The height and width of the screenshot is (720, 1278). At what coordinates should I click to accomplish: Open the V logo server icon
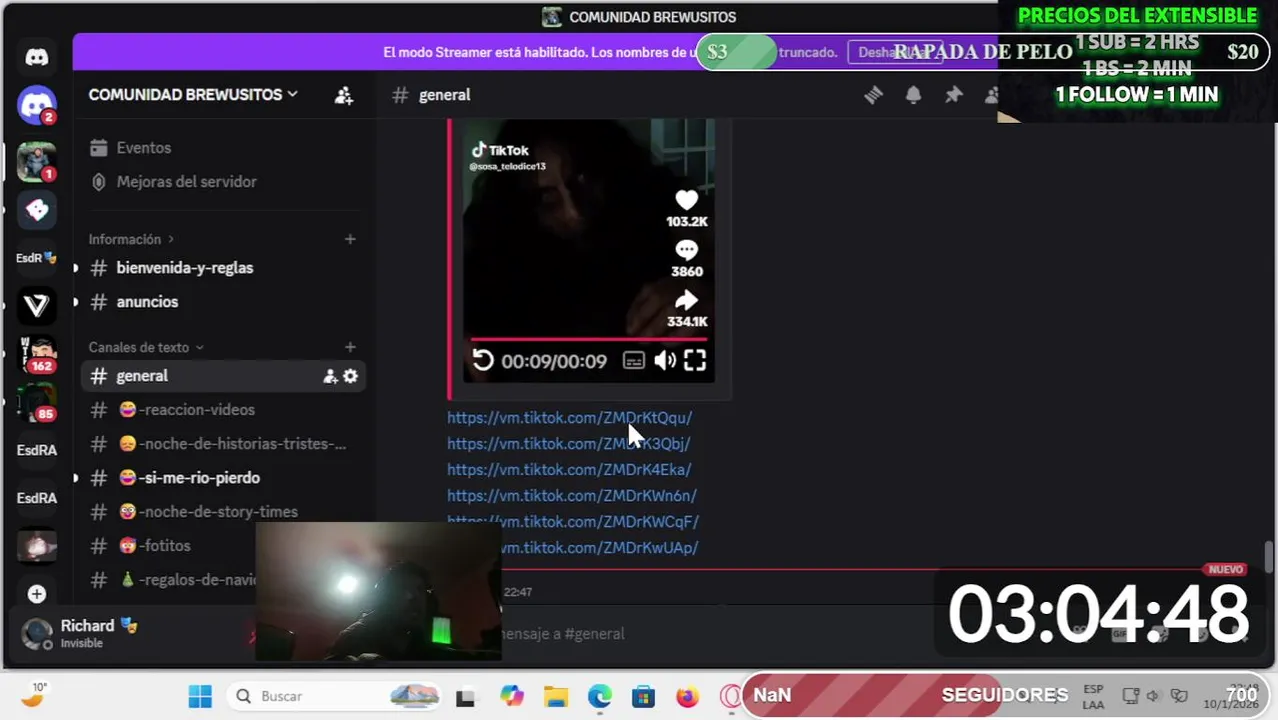tap(37, 305)
